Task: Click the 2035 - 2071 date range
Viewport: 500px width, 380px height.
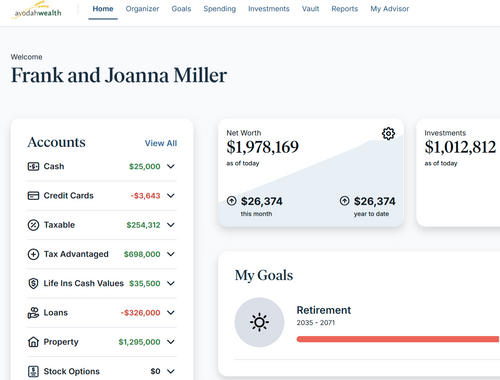Action: (316, 323)
